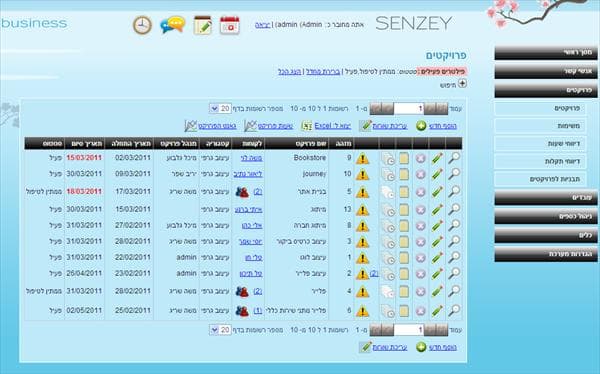The height and width of the screenshot is (374, 600).
Task: Open the notepad with pencil icon
Action: pos(203,25)
